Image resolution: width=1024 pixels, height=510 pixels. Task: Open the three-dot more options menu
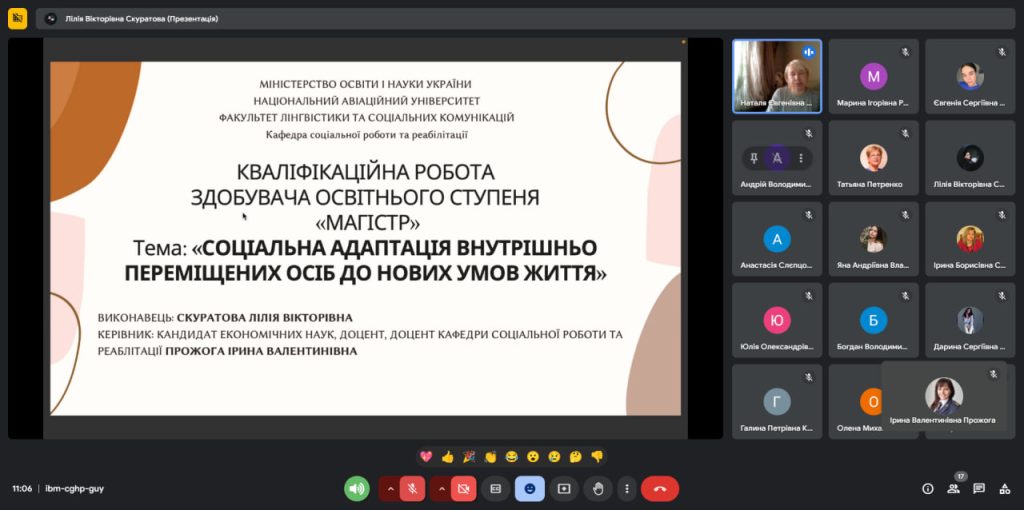[627, 488]
